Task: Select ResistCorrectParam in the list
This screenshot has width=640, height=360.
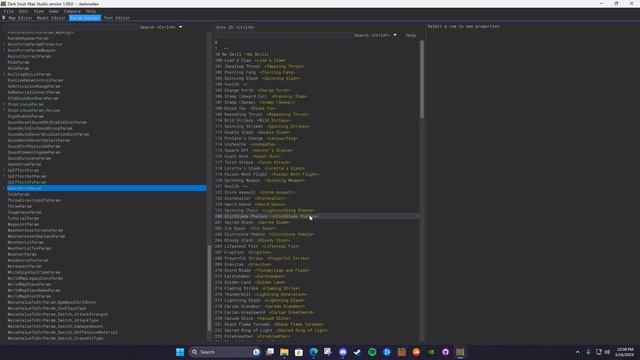Action: click(x=29, y=56)
